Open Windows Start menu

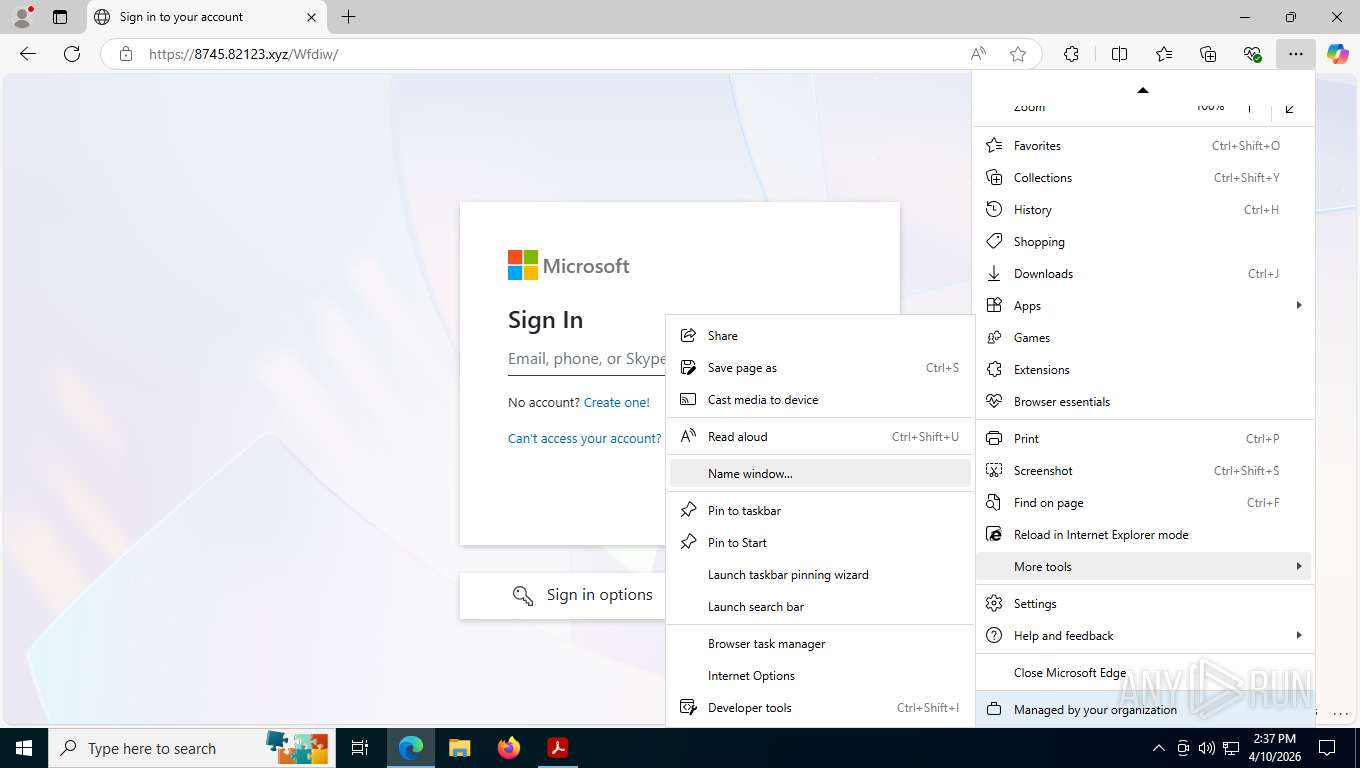[24, 748]
